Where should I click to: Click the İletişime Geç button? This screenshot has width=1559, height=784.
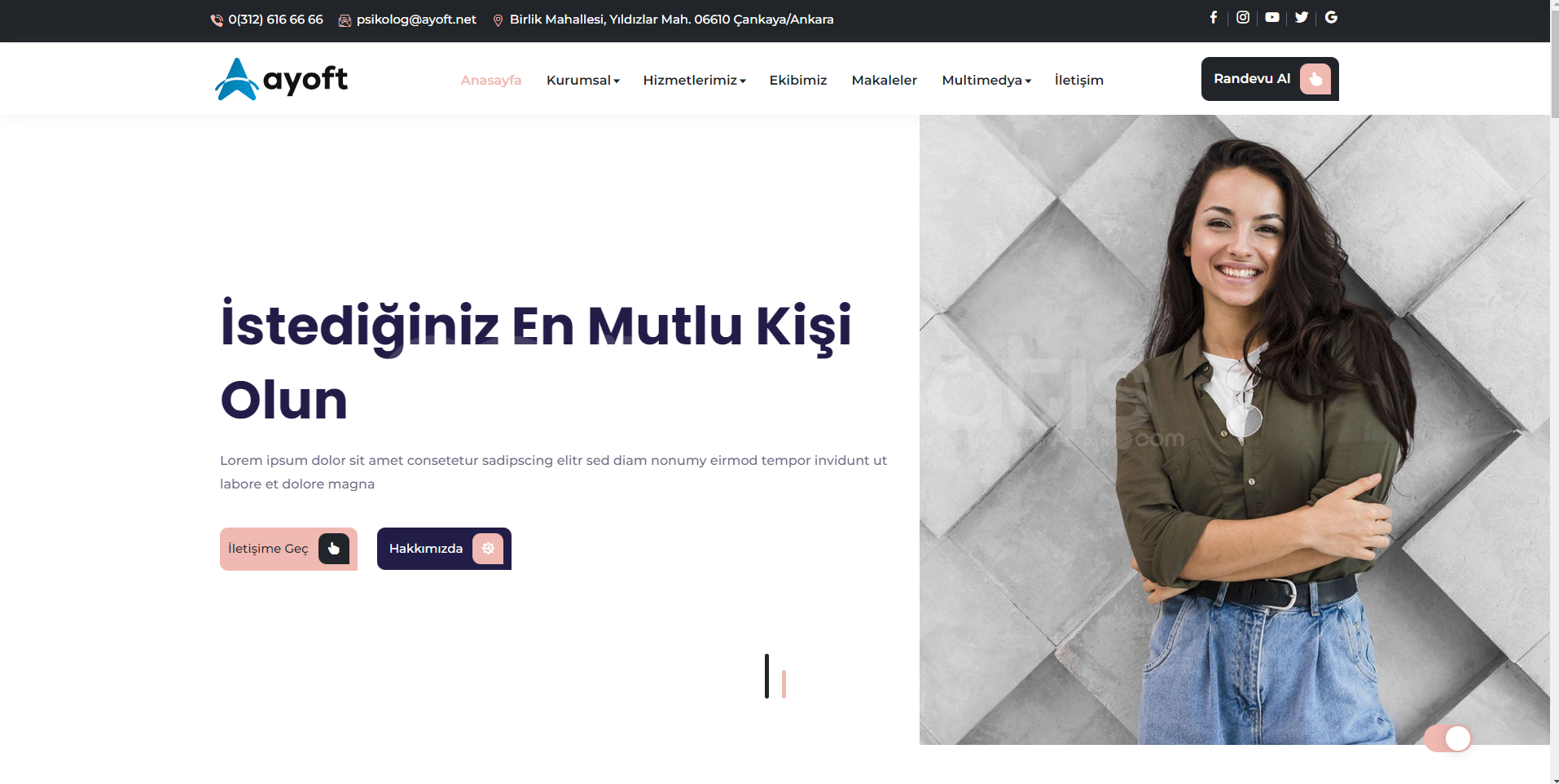(288, 549)
